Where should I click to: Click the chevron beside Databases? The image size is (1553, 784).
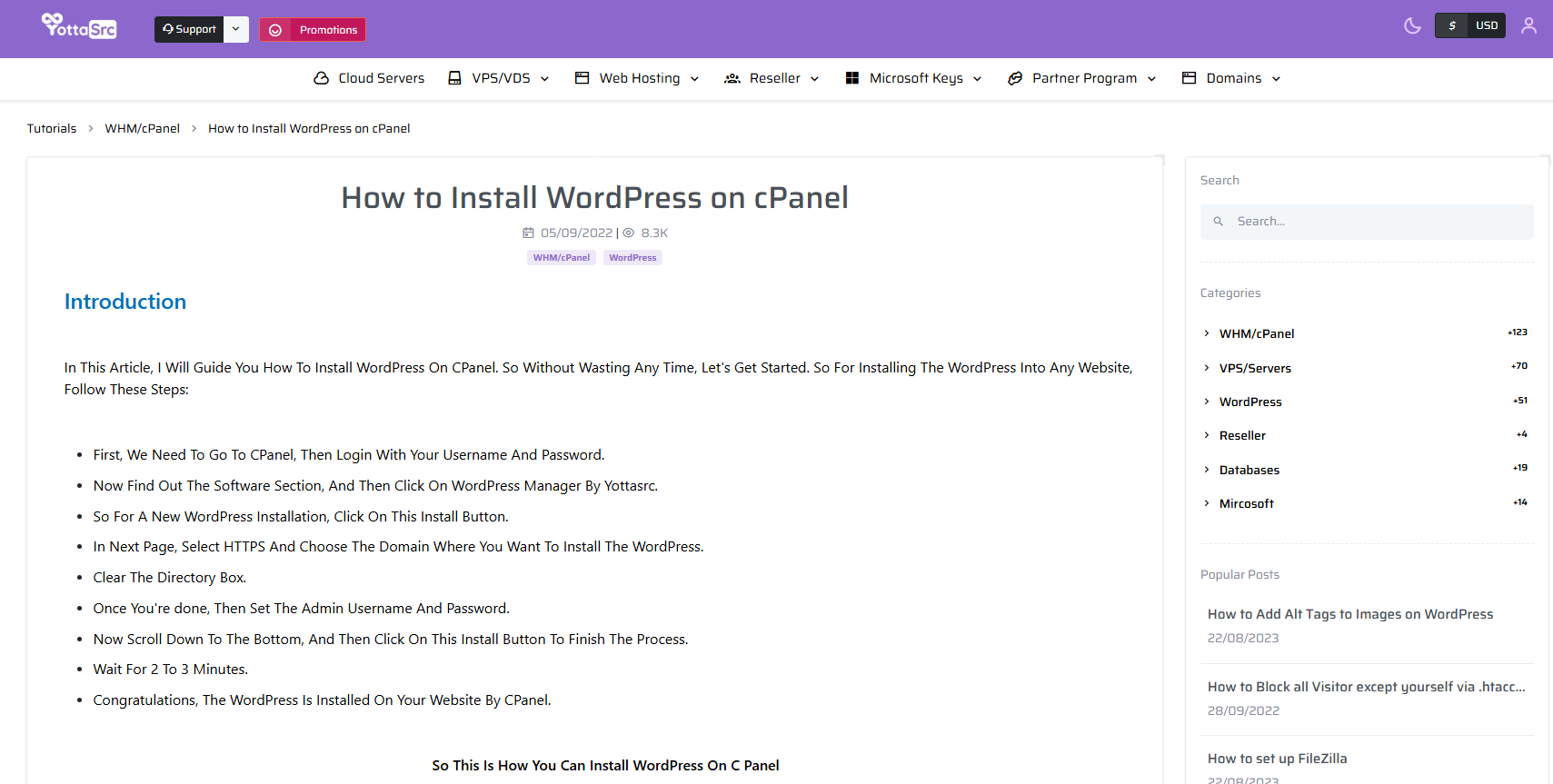[x=1207, y=470]
